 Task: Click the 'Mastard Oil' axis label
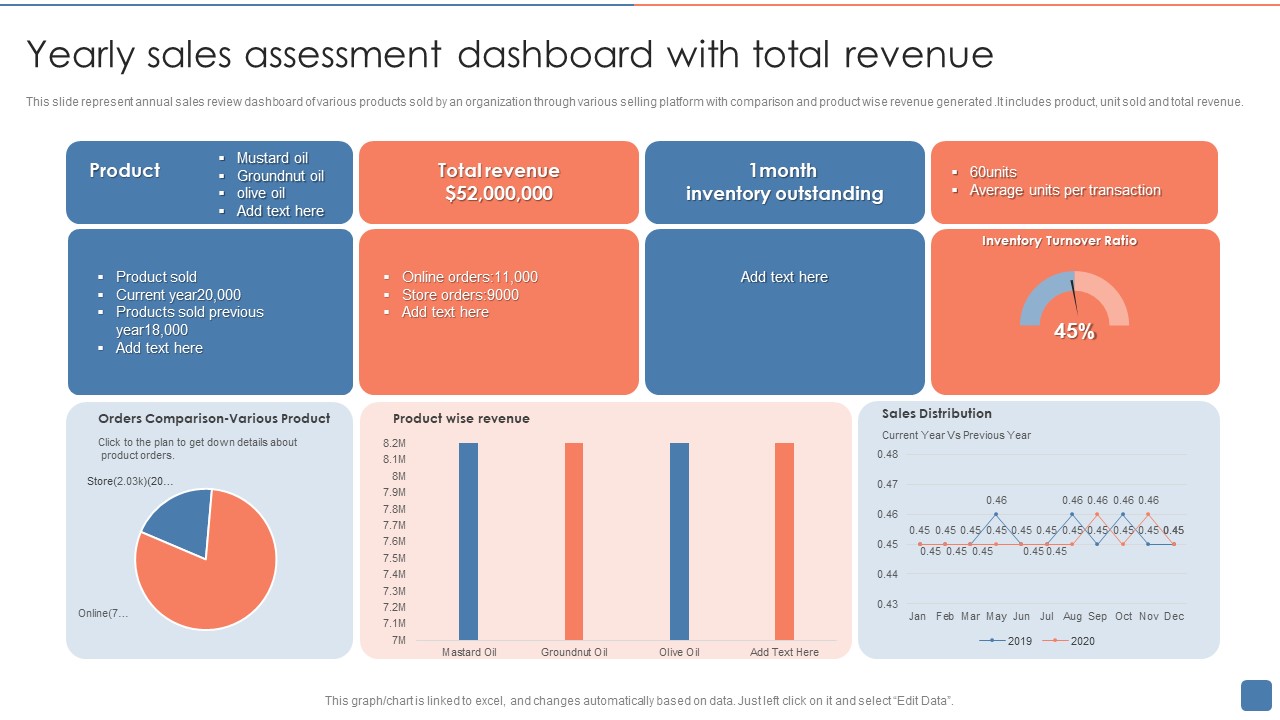click(469, 652)
